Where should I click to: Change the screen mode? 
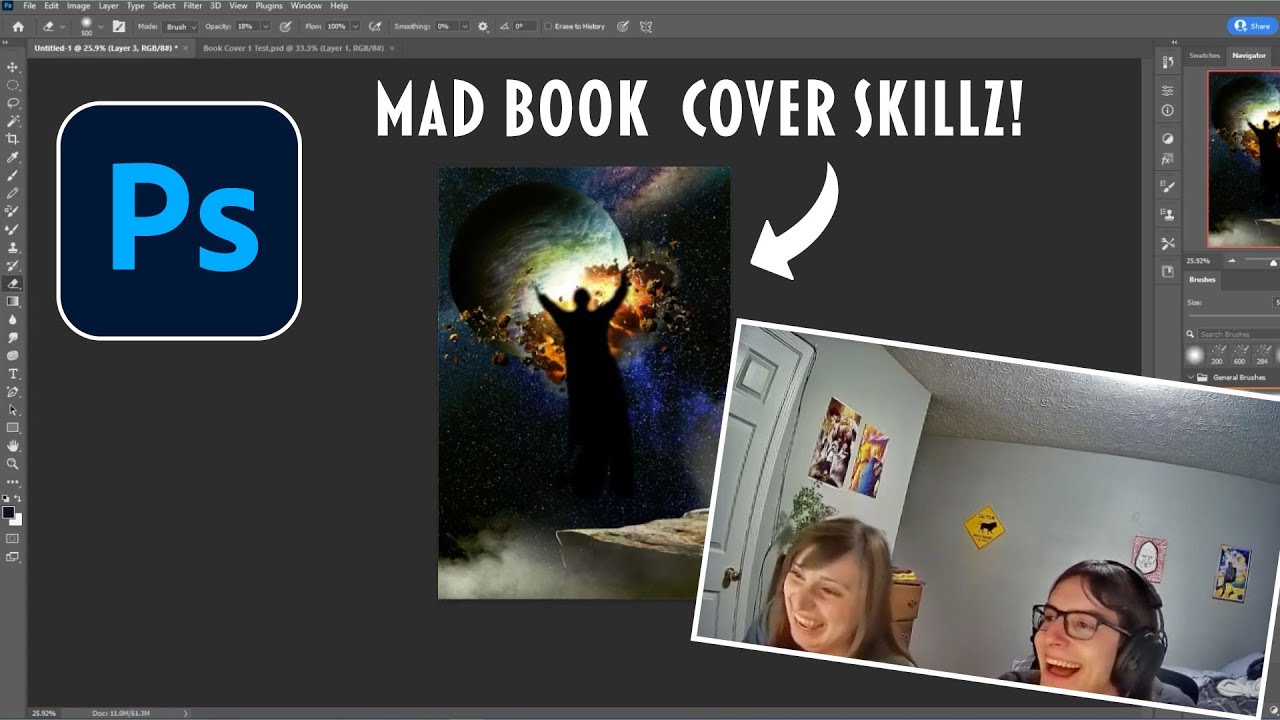pyautogui.click(x=13, y=556)
